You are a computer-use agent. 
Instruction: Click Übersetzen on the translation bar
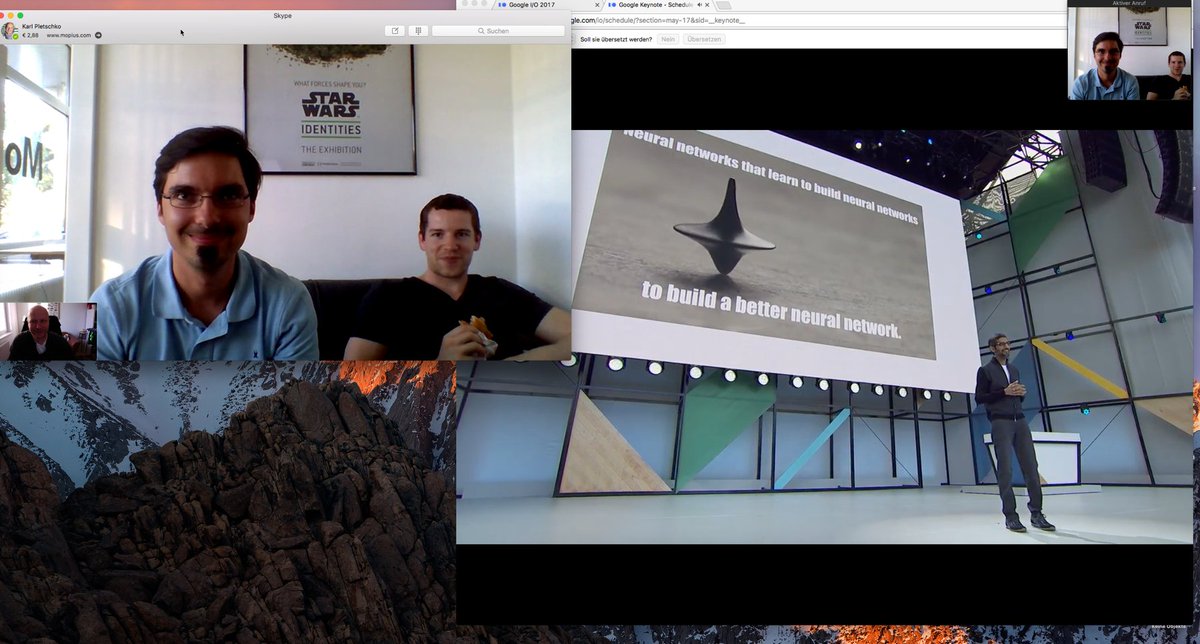704,39
